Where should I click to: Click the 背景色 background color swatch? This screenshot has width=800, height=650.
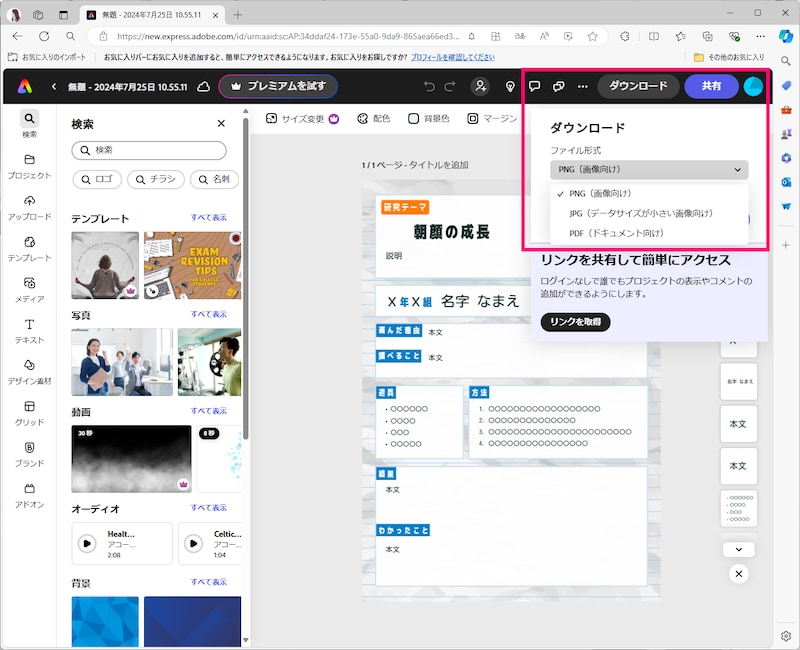(x=412, y=118)
